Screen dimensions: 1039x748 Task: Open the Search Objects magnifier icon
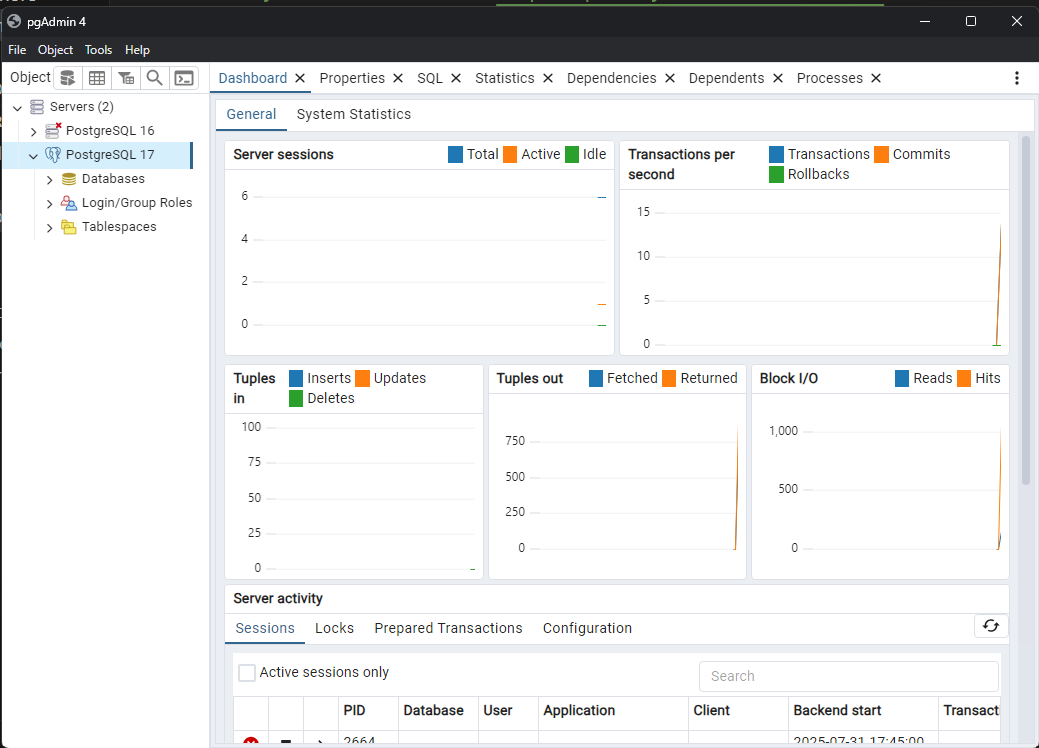pyautogui.click(x=154, y=78)
